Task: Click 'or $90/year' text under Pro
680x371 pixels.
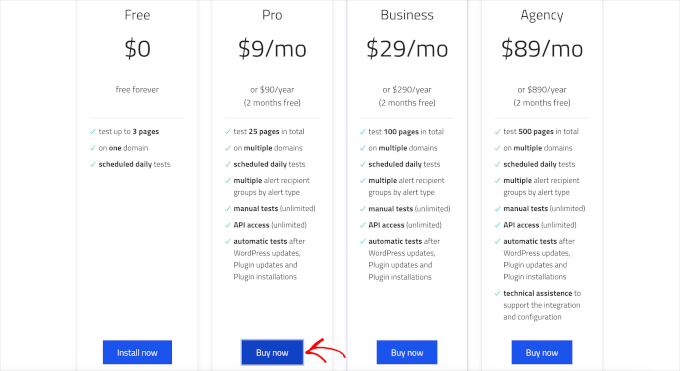Action: coord(272,90)
